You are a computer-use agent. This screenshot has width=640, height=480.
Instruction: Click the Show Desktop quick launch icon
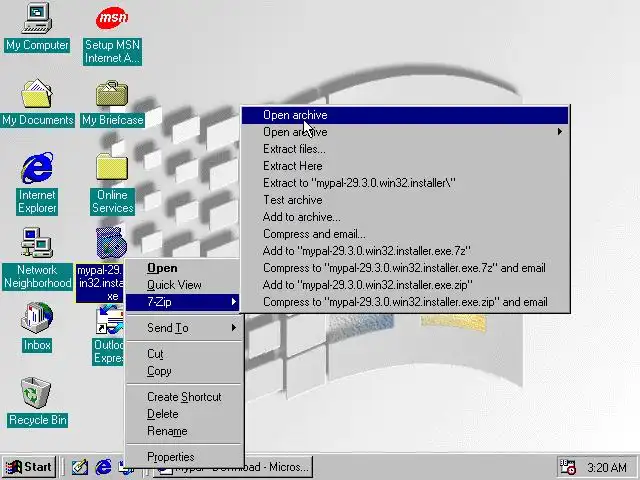click(x=80, y=467)
